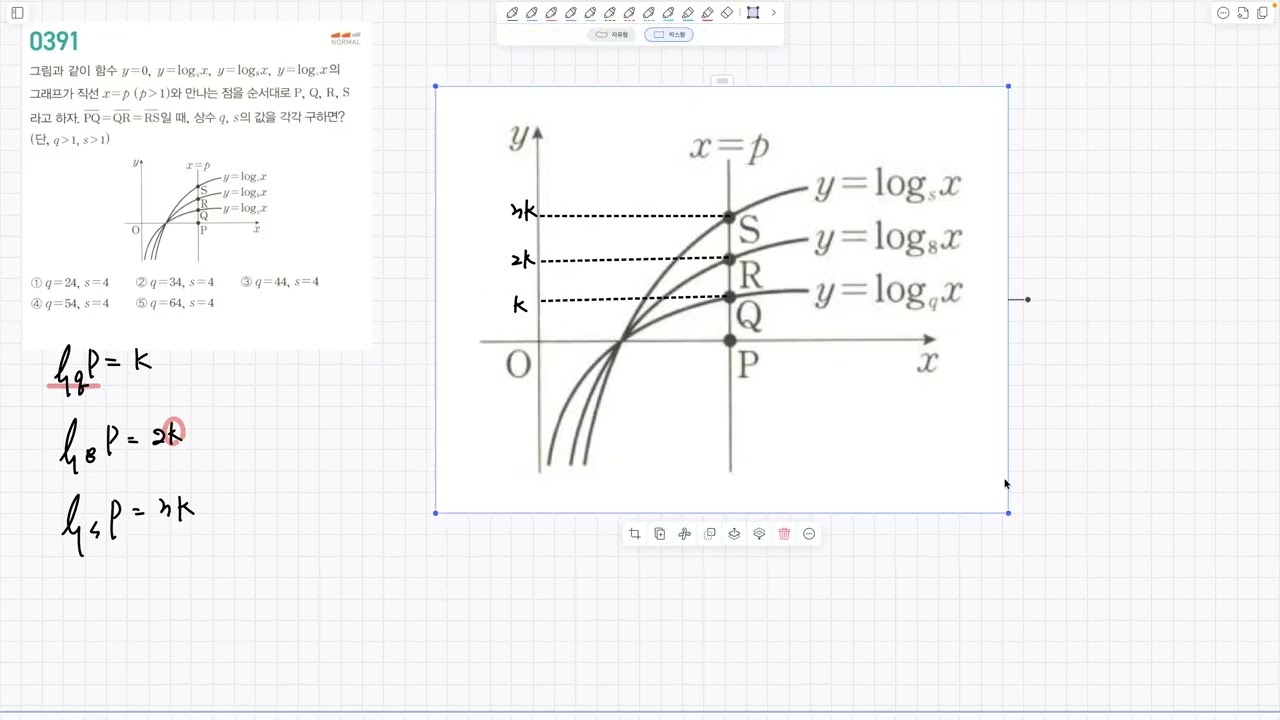Click the problem number 0391

click(54, 41)
